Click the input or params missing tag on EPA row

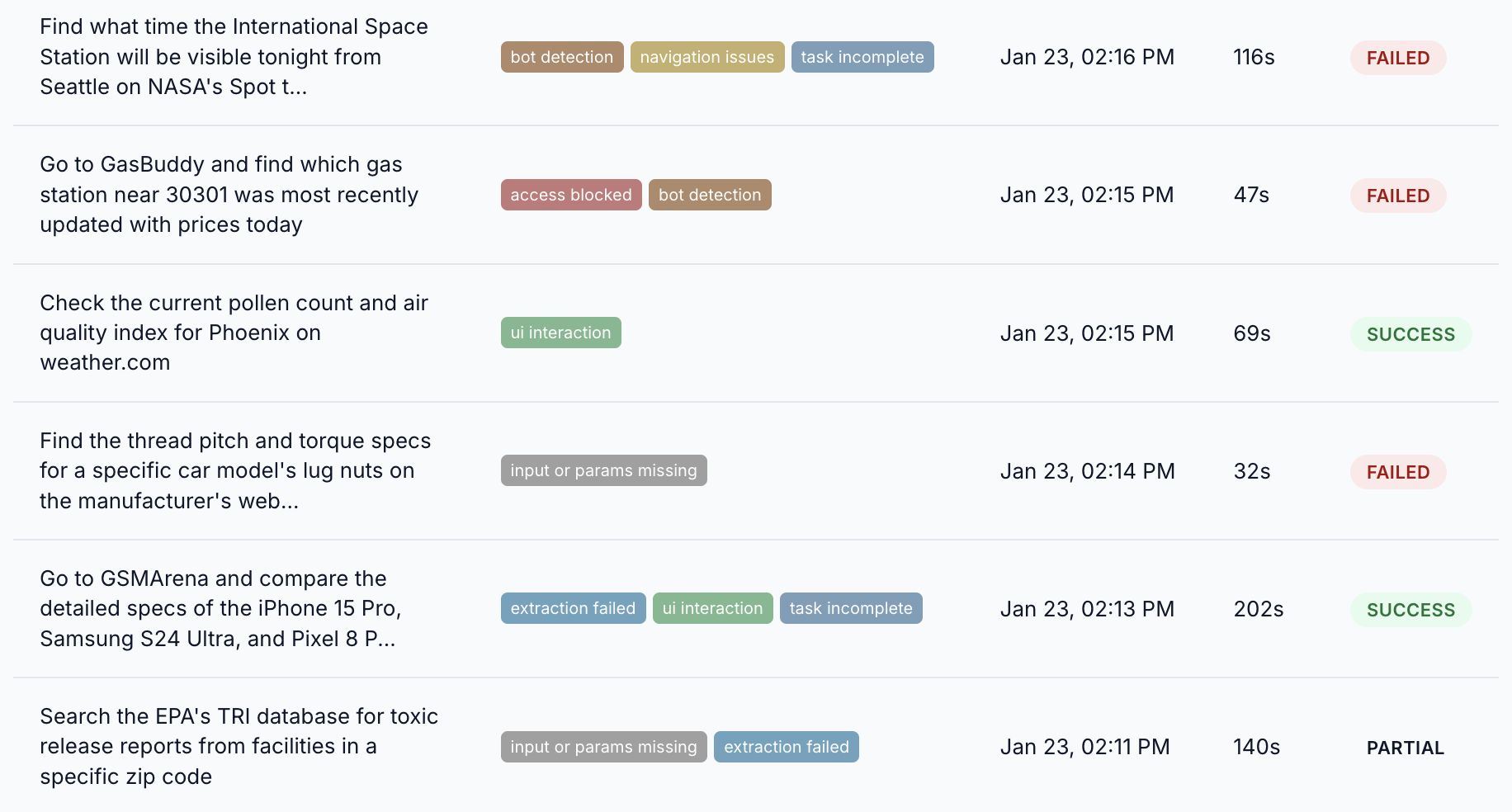coord(603,747)
